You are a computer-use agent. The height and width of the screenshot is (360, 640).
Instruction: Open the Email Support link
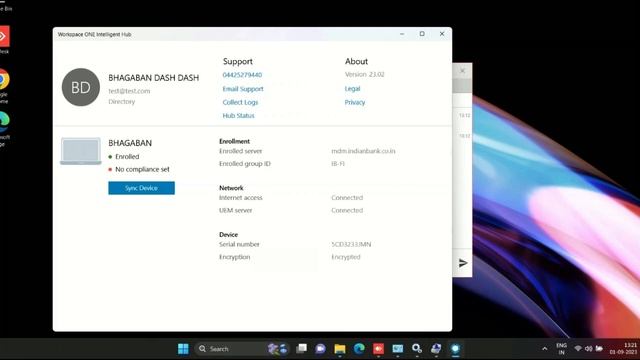tap(243, 89)
